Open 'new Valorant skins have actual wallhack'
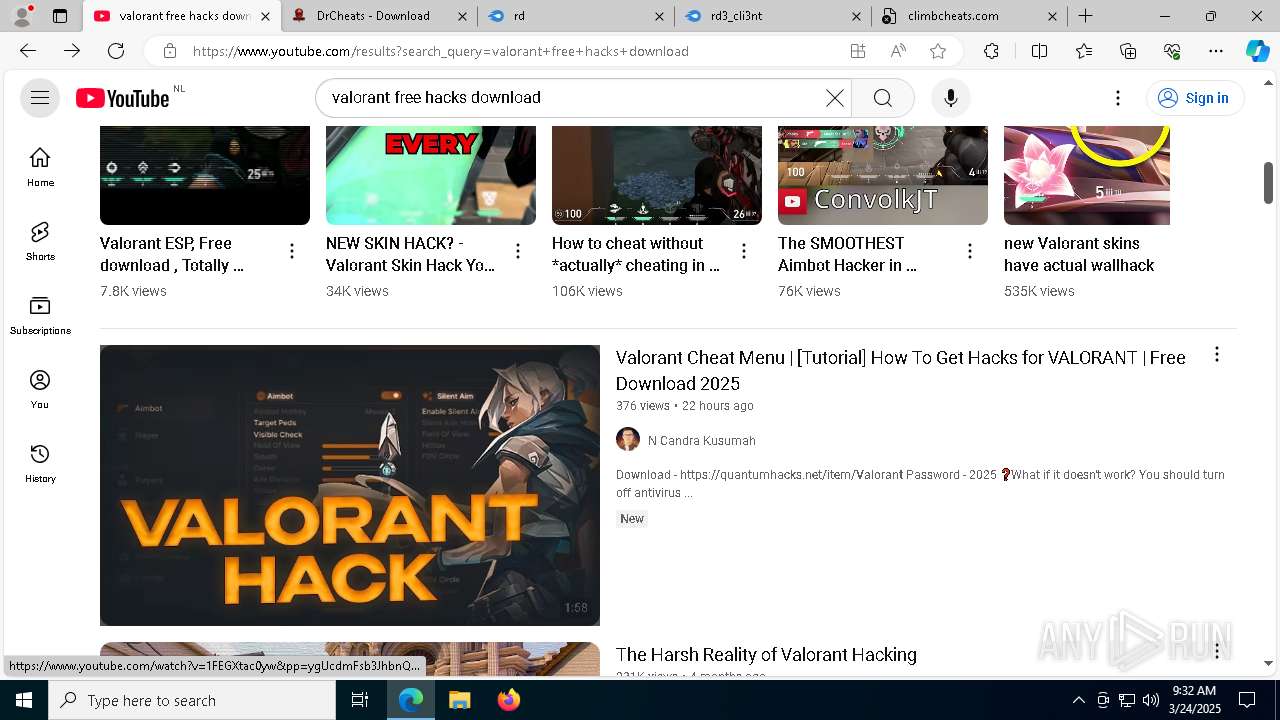This screenshot has height=720, width=1280. click(x=1079, y=254)
